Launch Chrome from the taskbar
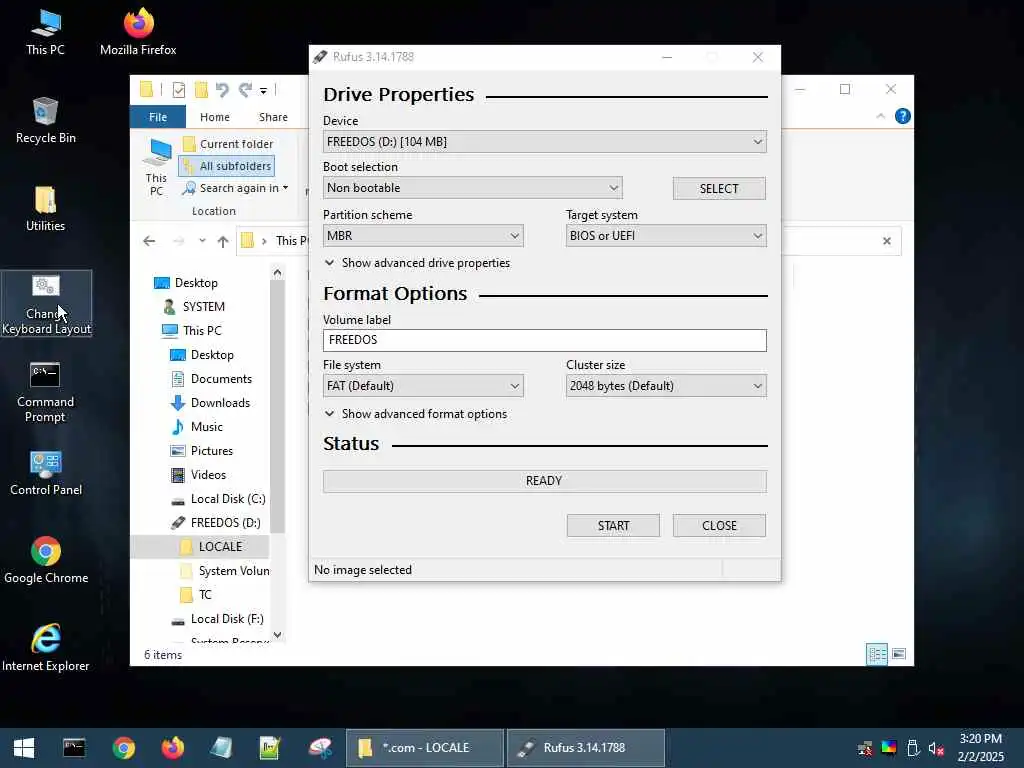 coord(123,748)
